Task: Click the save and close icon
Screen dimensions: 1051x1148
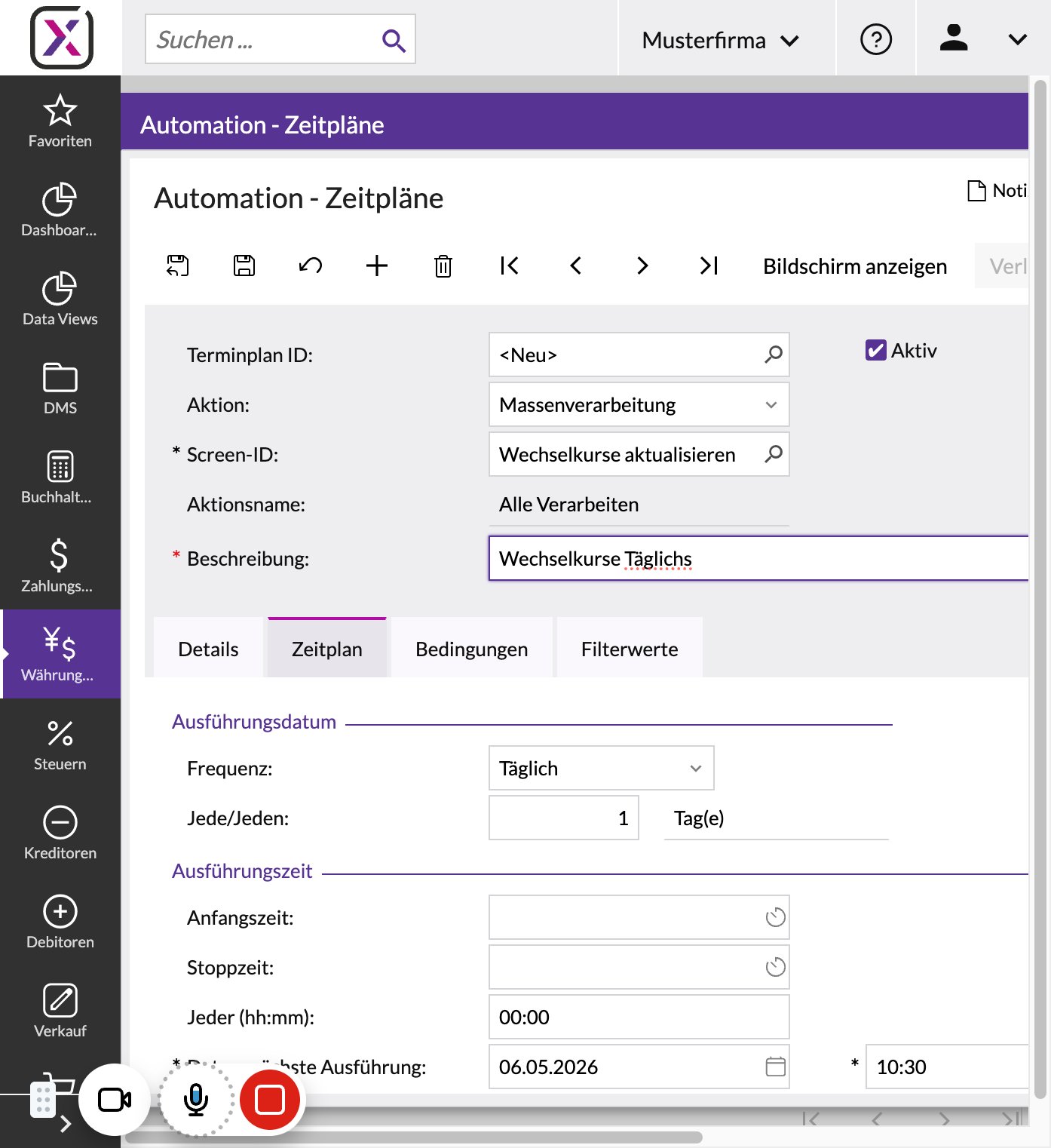Action: click(178, 266)
